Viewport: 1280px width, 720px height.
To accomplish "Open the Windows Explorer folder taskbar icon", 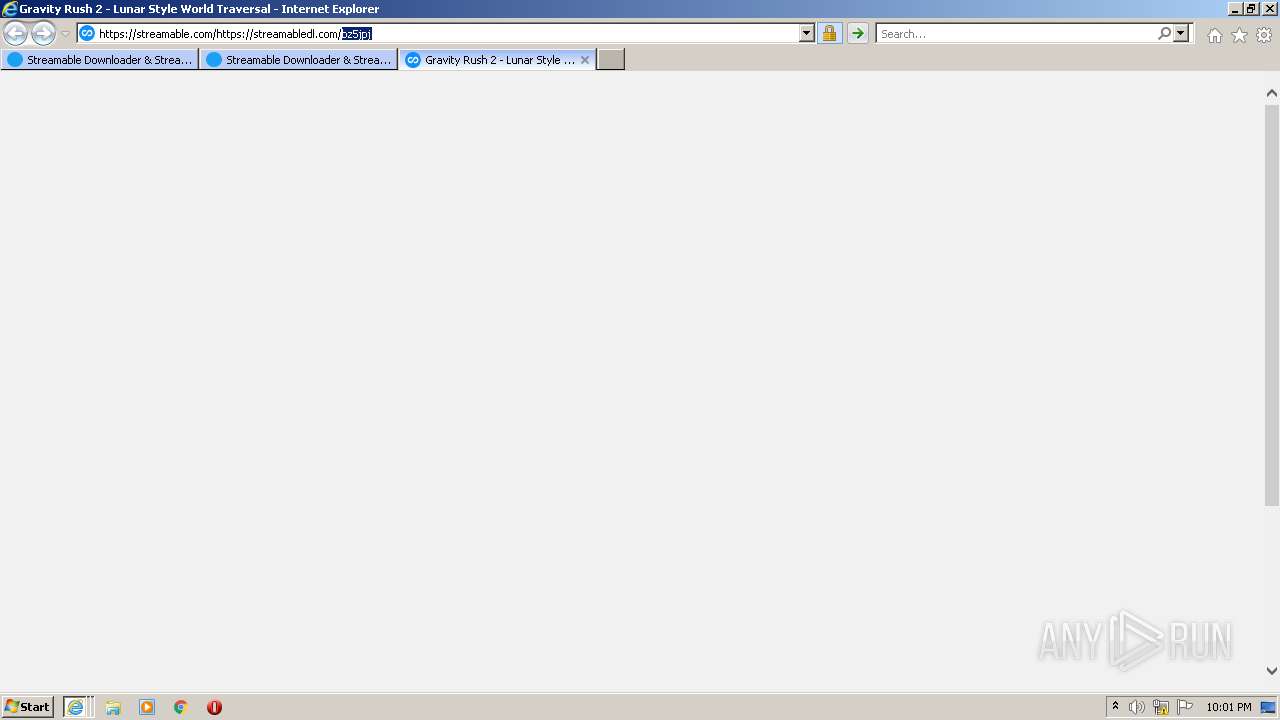I will [113, 707].
